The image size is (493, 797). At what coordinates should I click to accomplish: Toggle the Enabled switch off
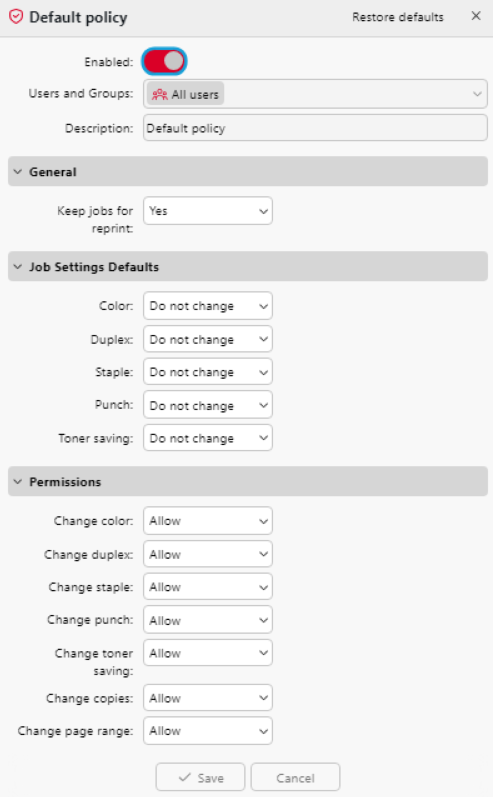(x=164, y=62)
